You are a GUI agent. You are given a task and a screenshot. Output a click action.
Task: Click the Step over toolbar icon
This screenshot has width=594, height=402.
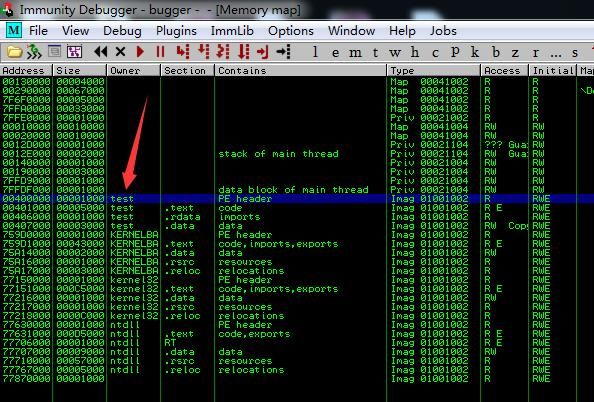[203, 52]
